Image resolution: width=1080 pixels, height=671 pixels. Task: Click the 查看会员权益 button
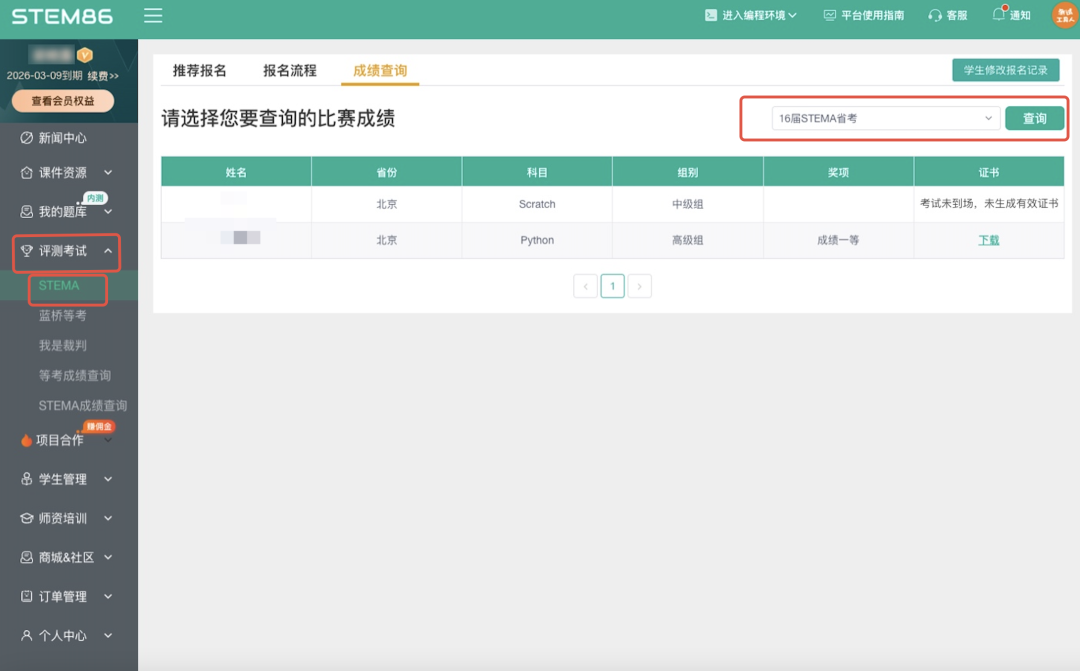click(62, 101)
